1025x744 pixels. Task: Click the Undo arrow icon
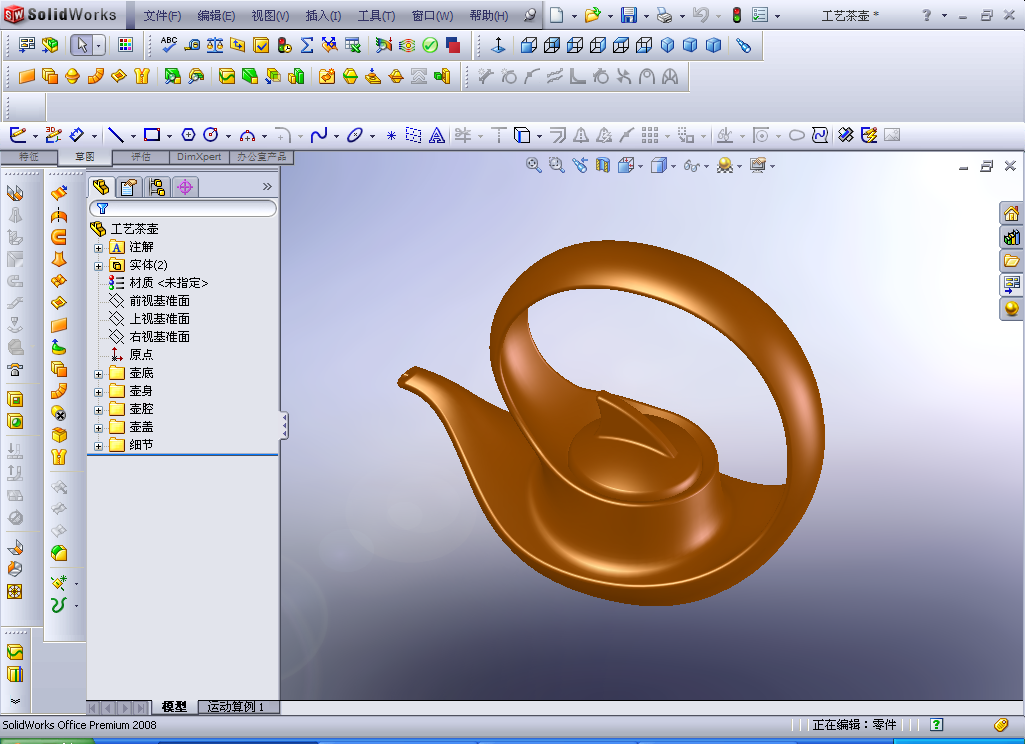[x=701, y=15]
